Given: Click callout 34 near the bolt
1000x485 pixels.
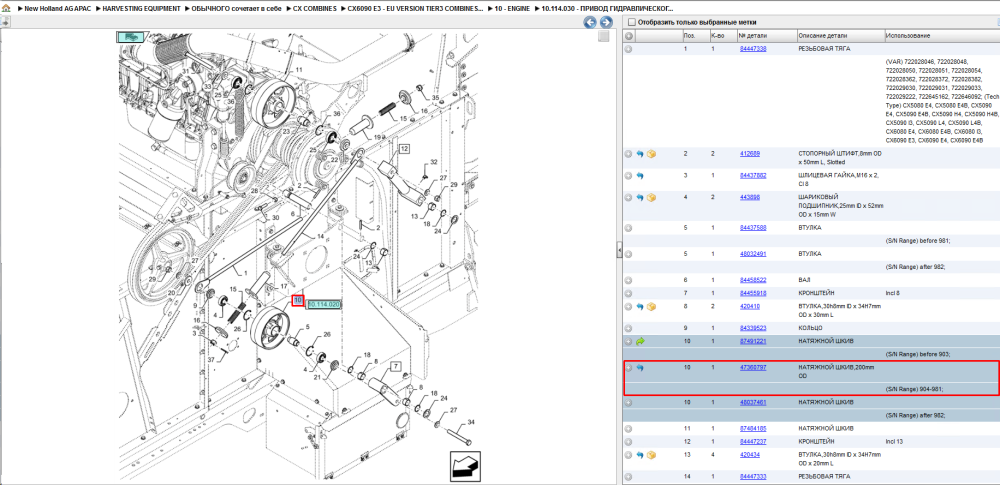Looking at the screenshot, I should pyautogui.click(x=471, y=422).
